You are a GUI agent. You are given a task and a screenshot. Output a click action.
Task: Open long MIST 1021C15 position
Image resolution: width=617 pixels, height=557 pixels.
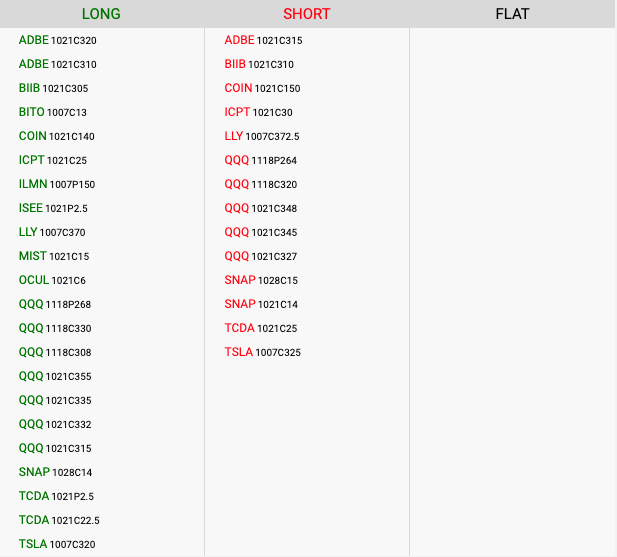coord(54,256)
